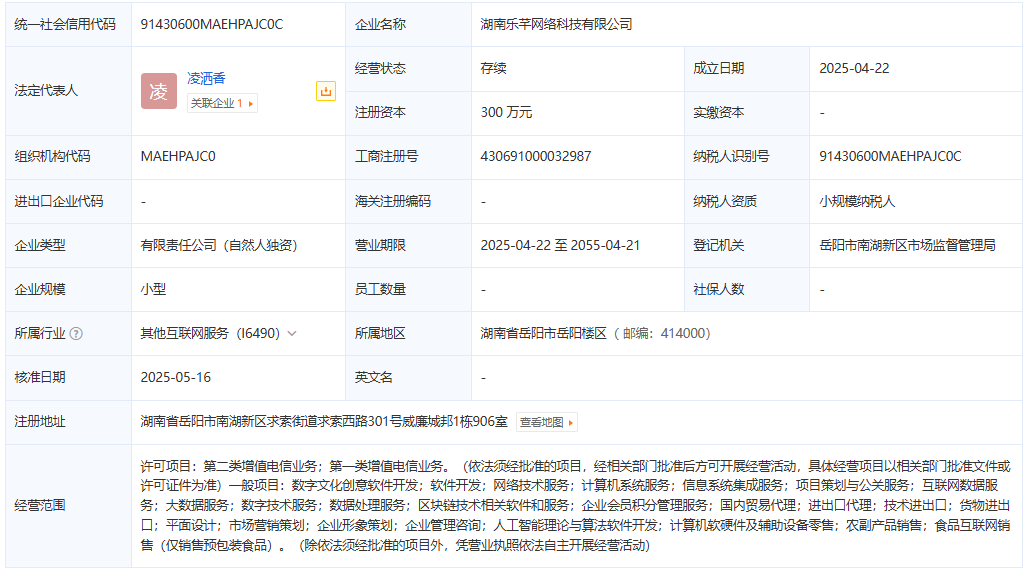Image resolution: width=1023 pixels, height=569 pixels.
Task: Click the 小规模纳税人 taxpayer qualification value
Action: coord(857,201)
